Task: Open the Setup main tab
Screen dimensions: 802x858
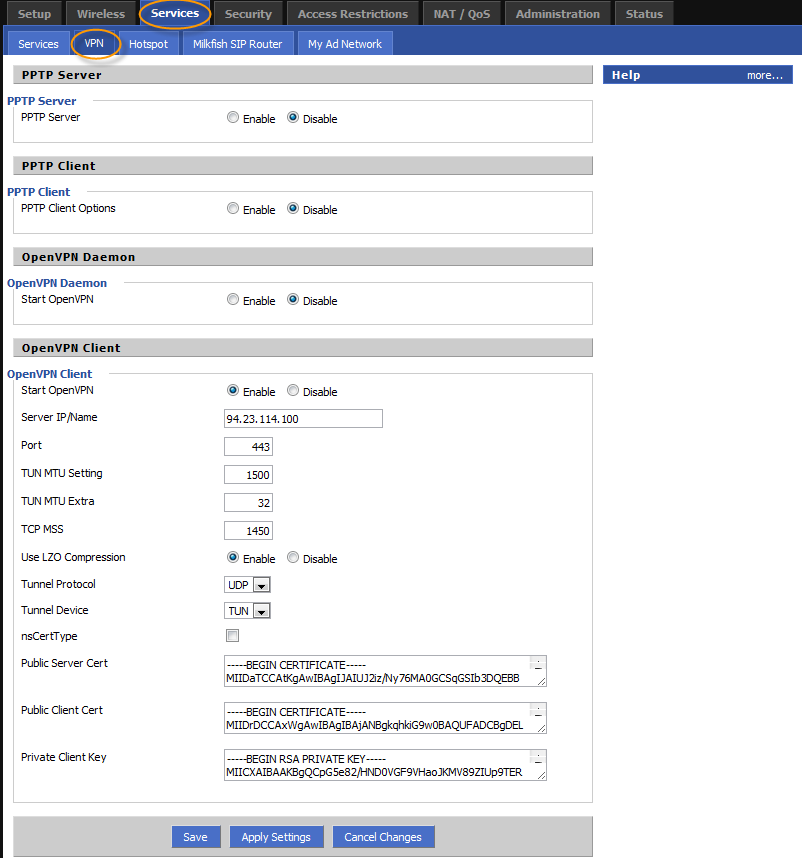Action: pos(34,14)
